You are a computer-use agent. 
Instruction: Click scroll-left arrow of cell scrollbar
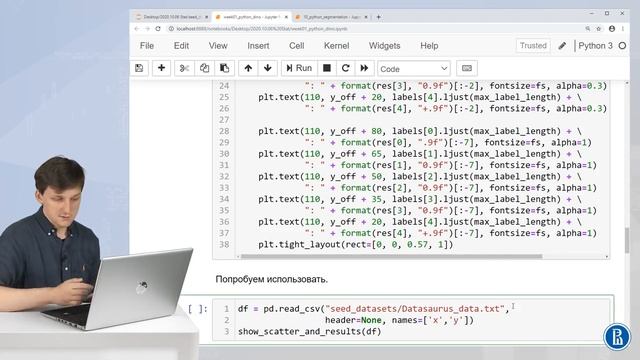point(238,257)
